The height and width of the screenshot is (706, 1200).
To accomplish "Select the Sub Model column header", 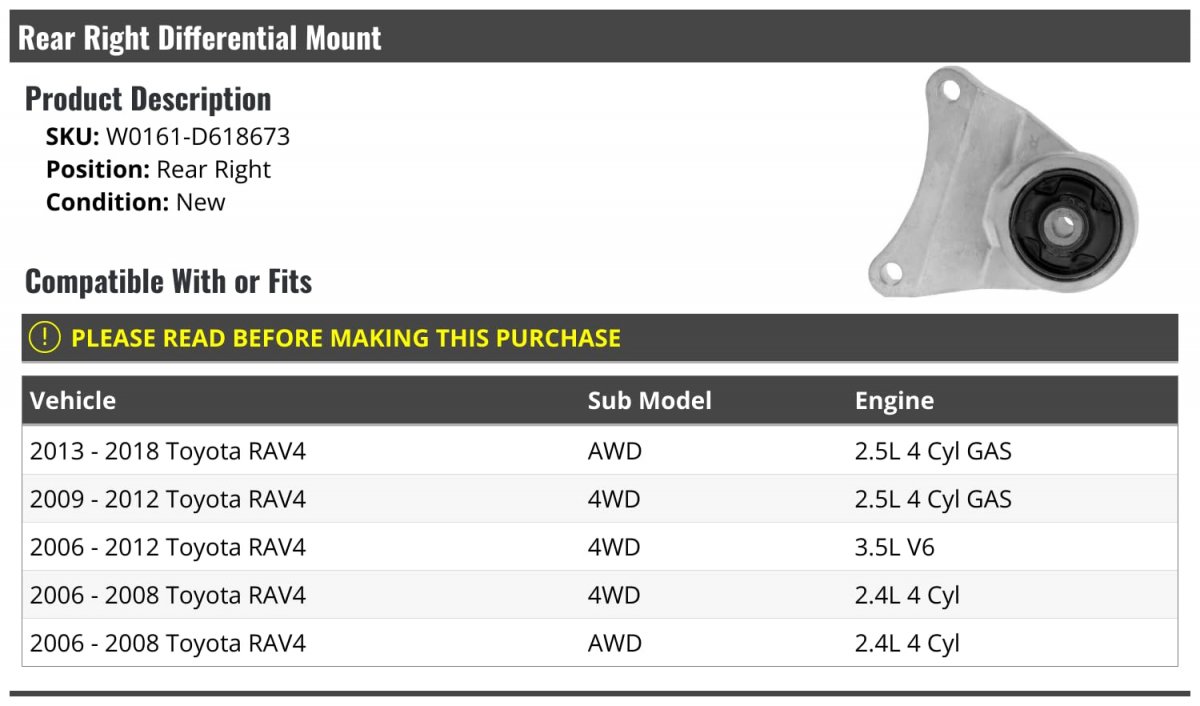I will tap(650, 401).
